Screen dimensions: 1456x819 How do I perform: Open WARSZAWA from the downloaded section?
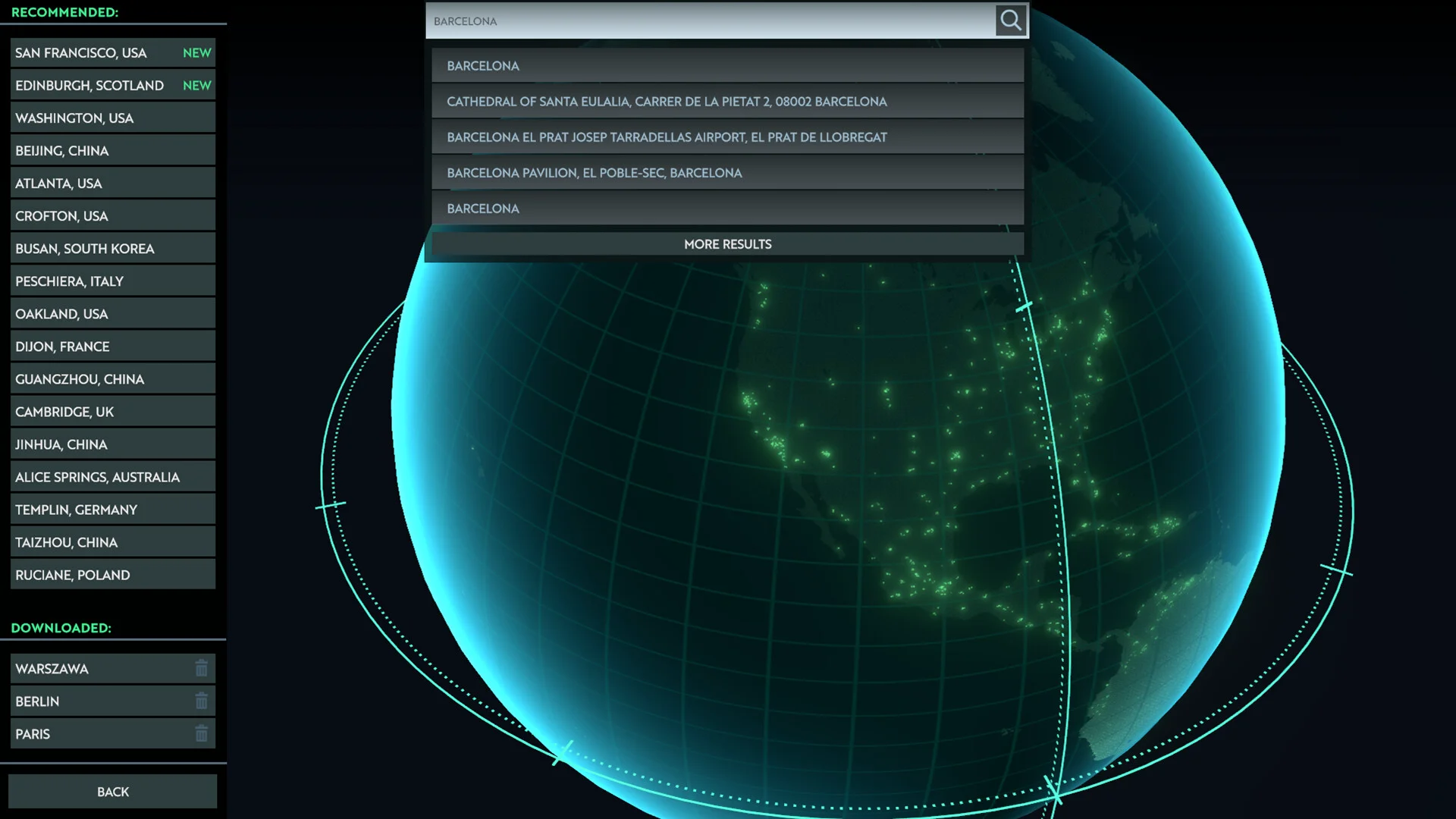(91, 669)
